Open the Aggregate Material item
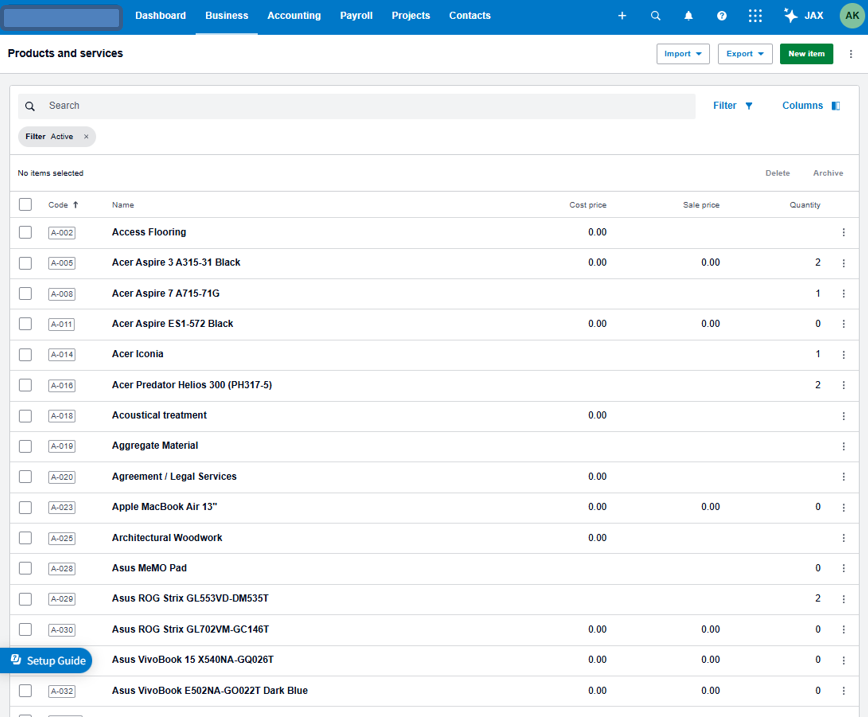Screen dimensions: 868x724 click(154, 446)
